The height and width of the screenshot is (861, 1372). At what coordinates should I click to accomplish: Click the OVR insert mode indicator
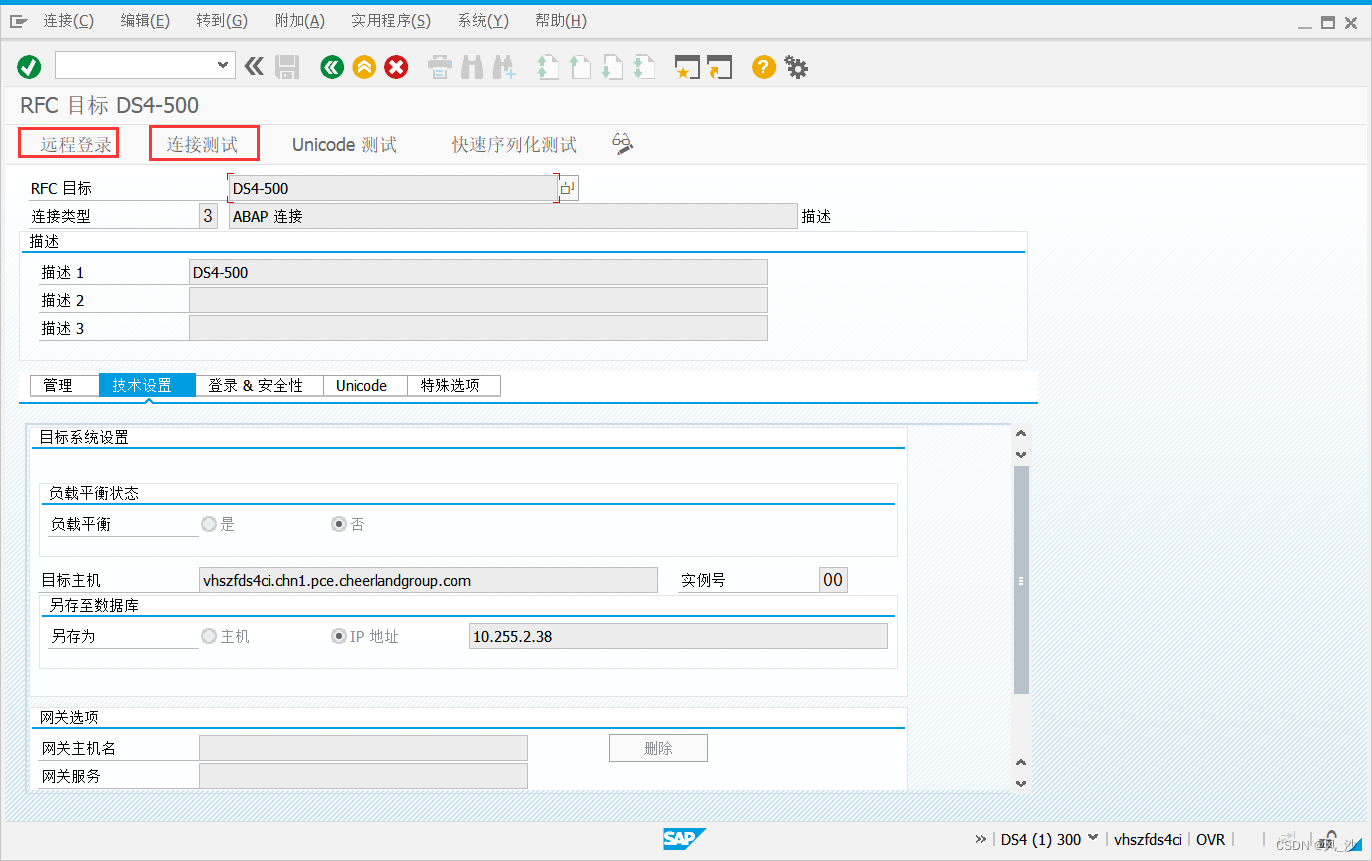(x=1210, y=839)
